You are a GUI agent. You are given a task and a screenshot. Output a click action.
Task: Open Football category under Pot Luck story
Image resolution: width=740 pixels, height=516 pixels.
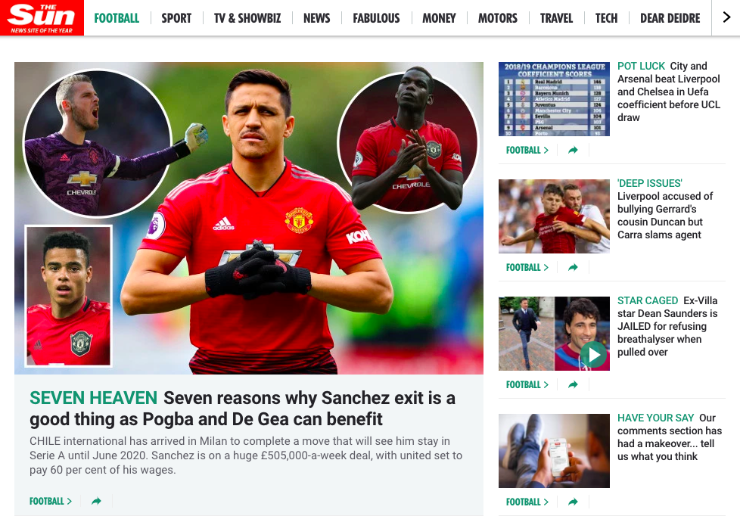527,150
